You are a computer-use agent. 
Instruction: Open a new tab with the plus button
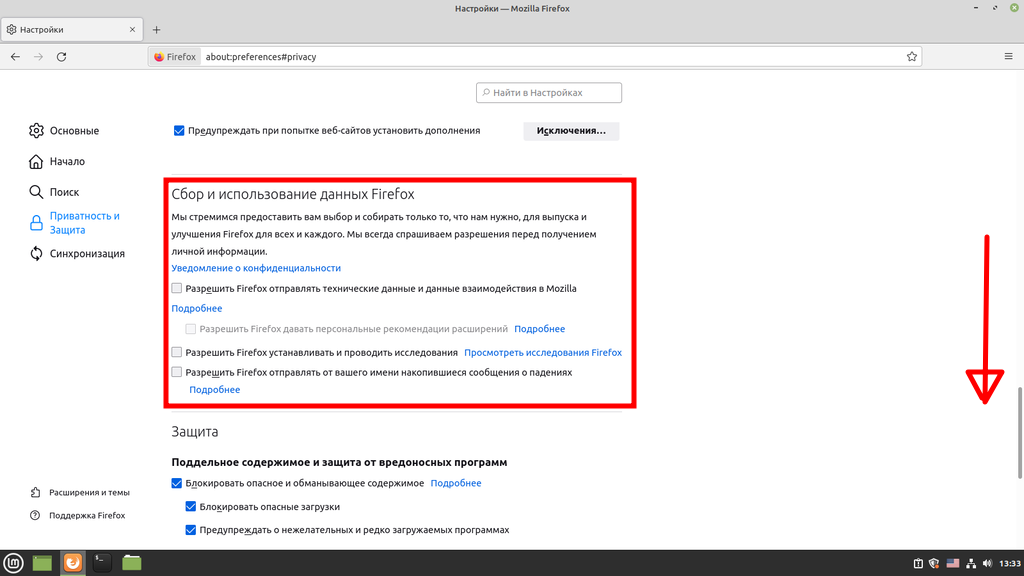pos(156,29)
